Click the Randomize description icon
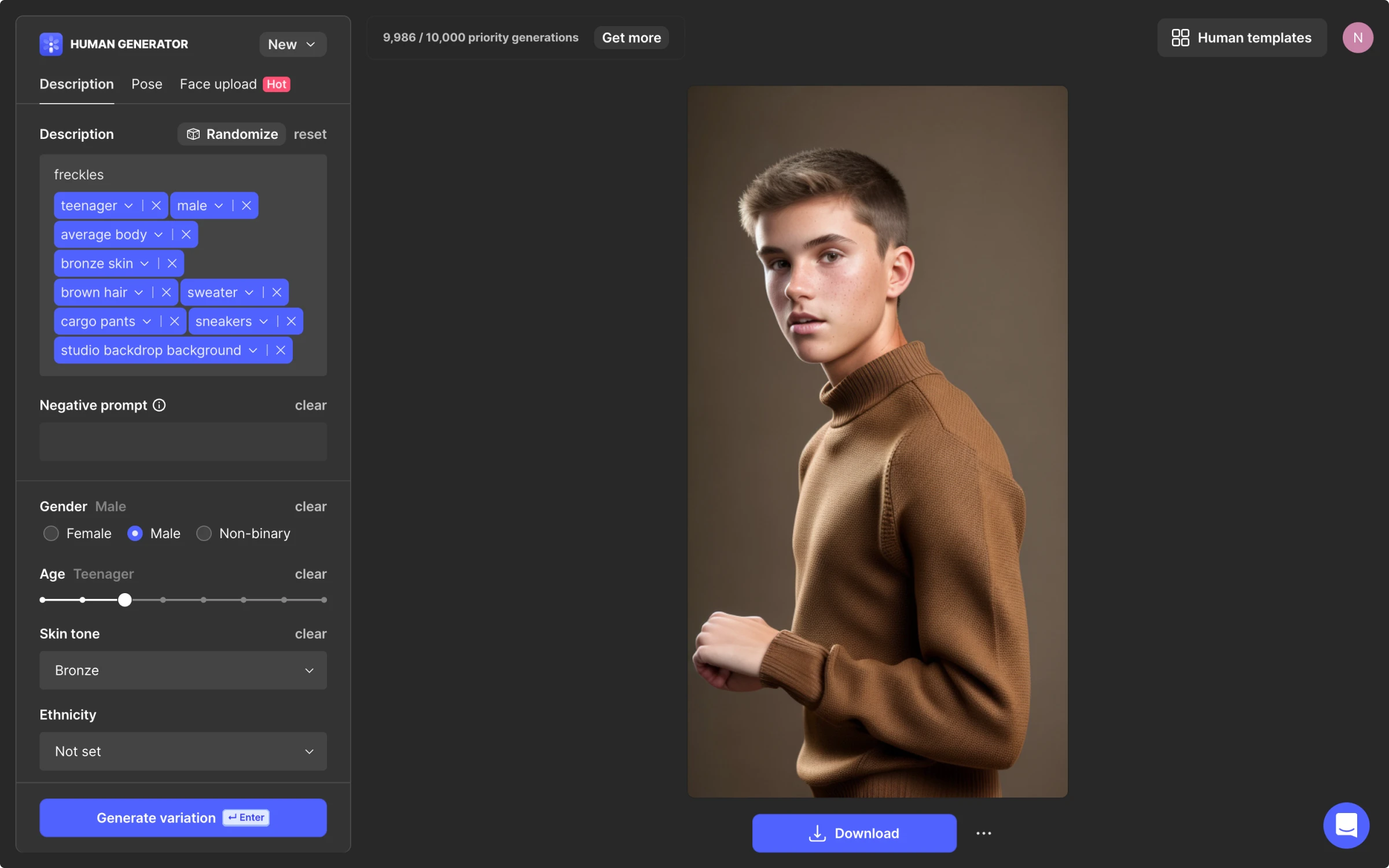Image resolution: width=1389 pixels, height=868 pixels. click(x=193, y=133)
